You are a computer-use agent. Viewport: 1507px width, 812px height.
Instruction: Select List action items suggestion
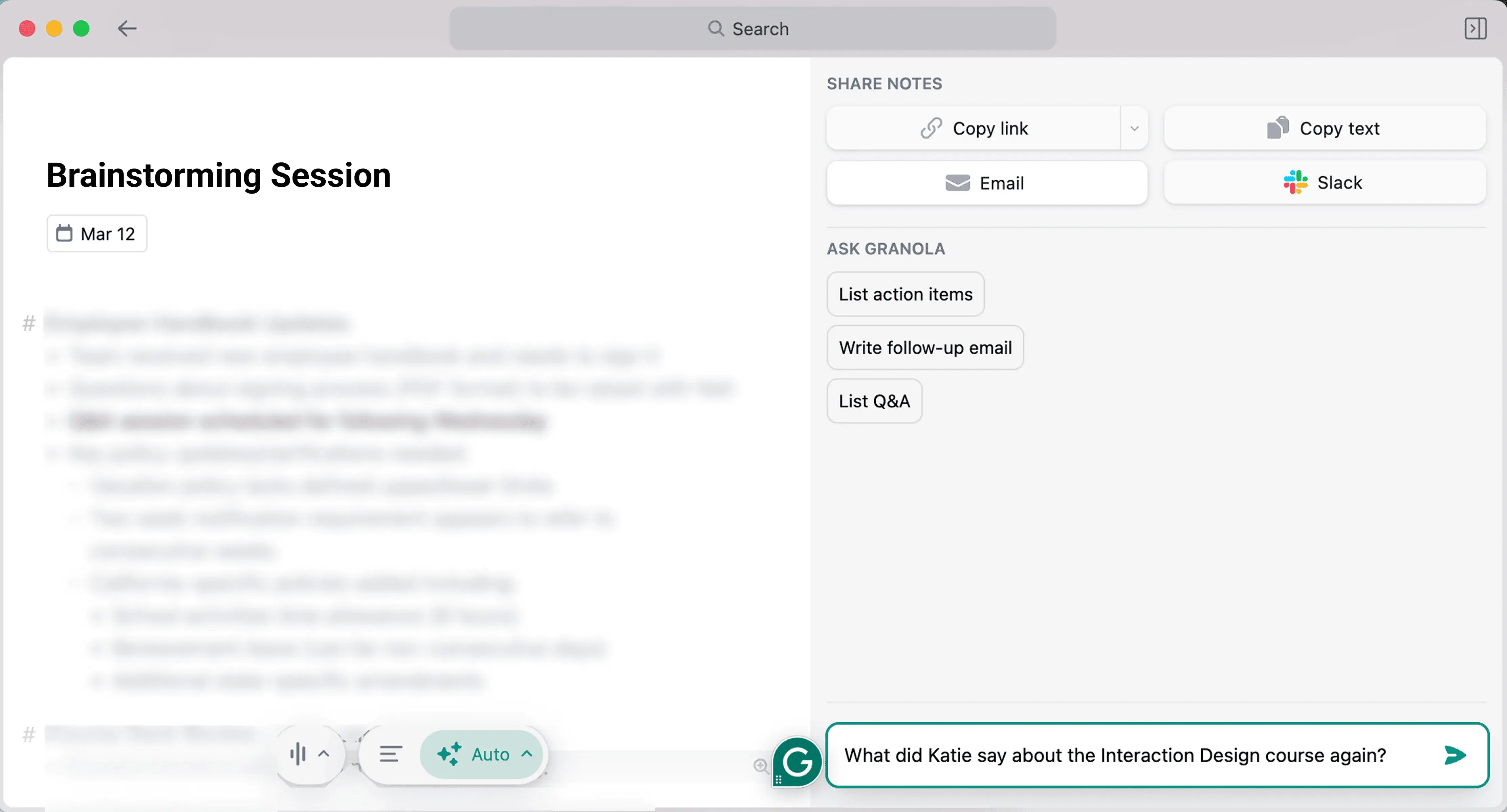(905, 294)
